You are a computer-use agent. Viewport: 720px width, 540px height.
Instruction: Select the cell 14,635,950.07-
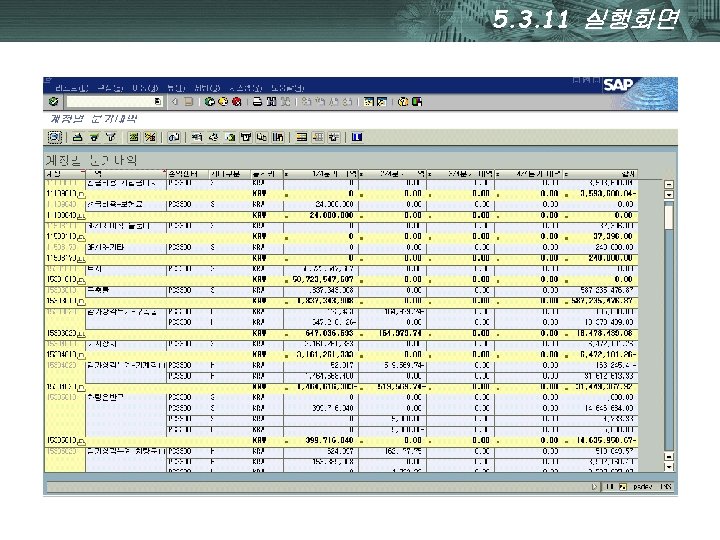tap(600, 440)
